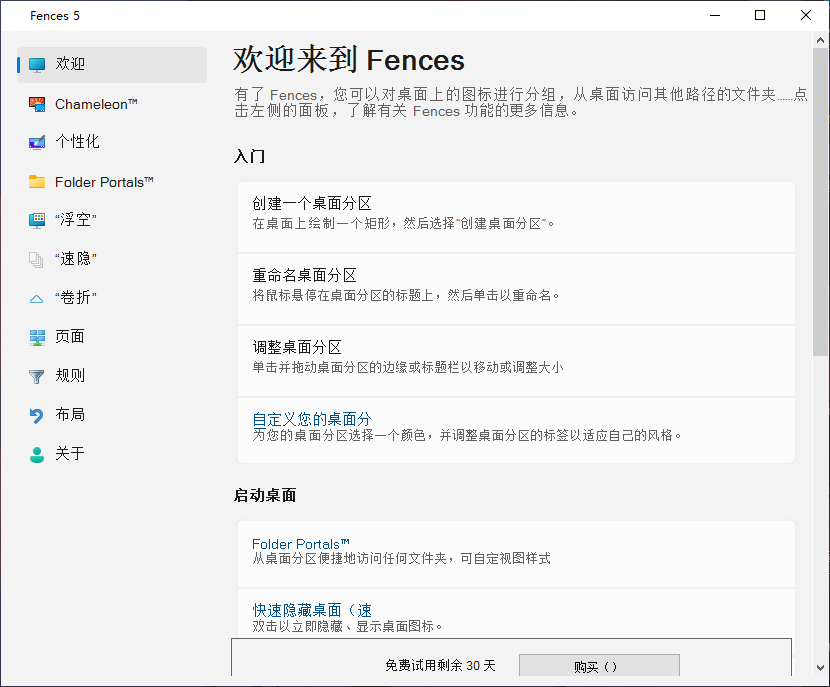This screenshot has width=830, height=687.
Task: Click the "浮空" peek icon
Action: pos(37,220)
